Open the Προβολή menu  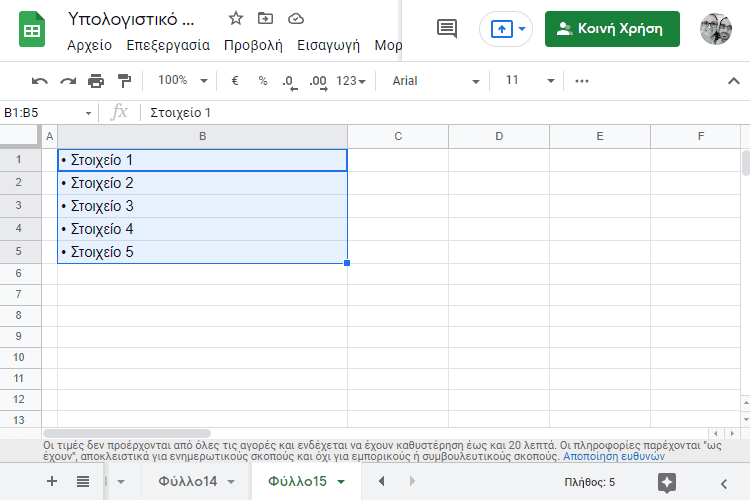(253, 45)
